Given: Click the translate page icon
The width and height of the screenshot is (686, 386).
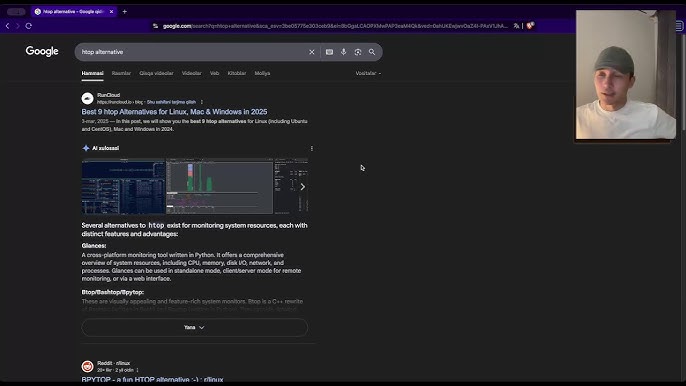Looking at the screenshot, I should point(516,26).
